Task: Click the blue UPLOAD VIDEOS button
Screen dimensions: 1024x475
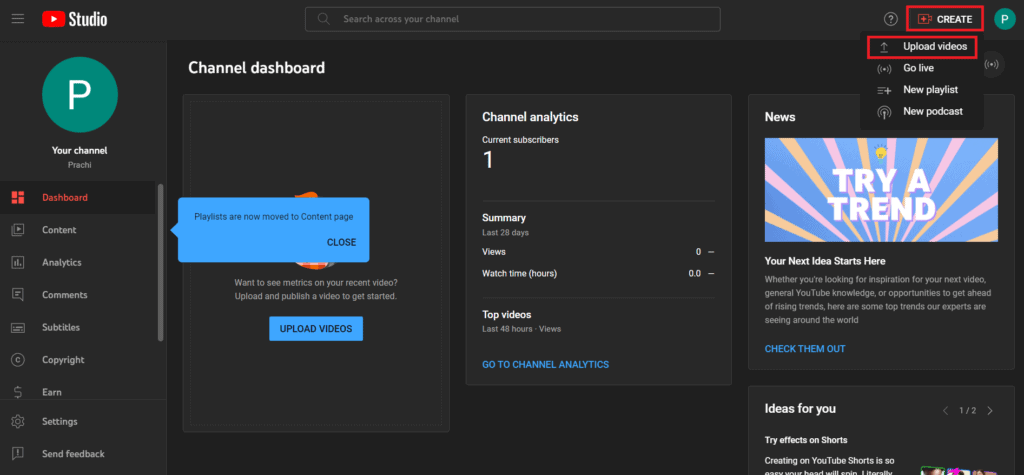Action: tap(316, 329)
